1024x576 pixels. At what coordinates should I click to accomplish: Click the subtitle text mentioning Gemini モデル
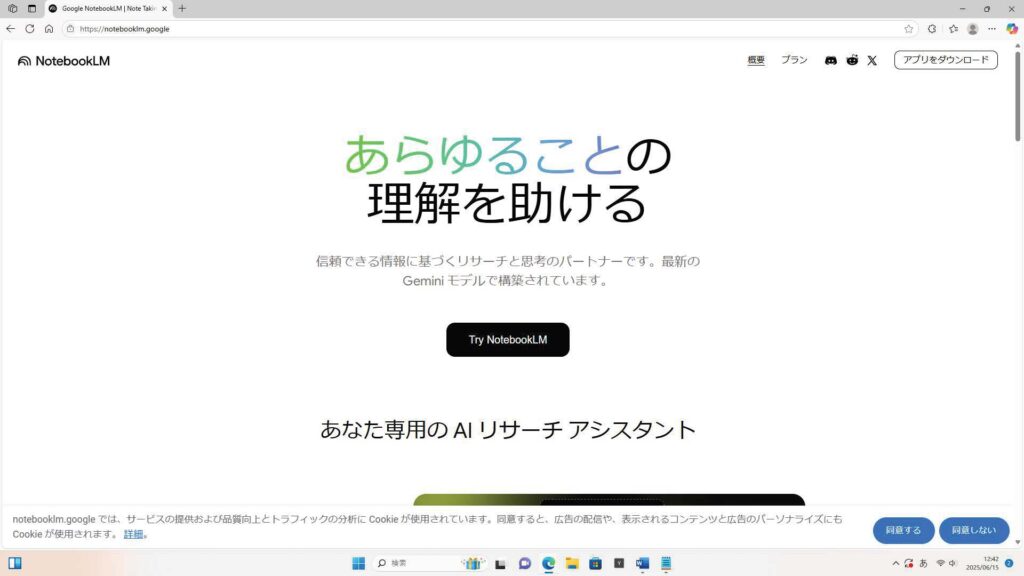click(507, 270)
